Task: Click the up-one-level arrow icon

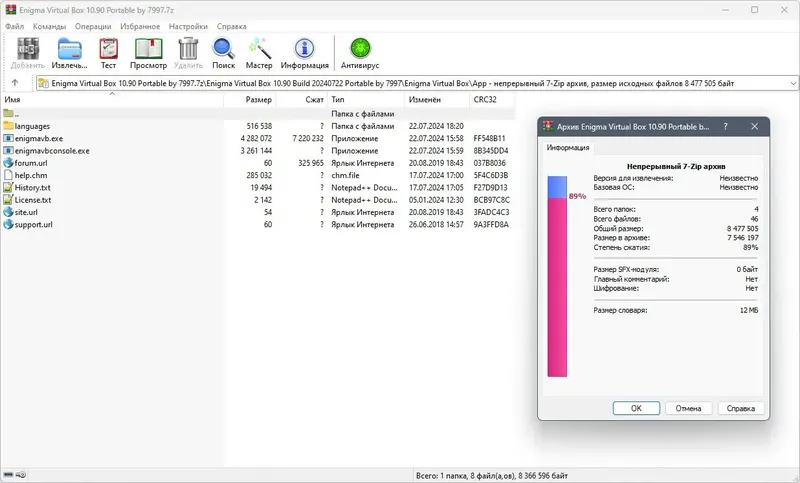Action: (15, 83)
